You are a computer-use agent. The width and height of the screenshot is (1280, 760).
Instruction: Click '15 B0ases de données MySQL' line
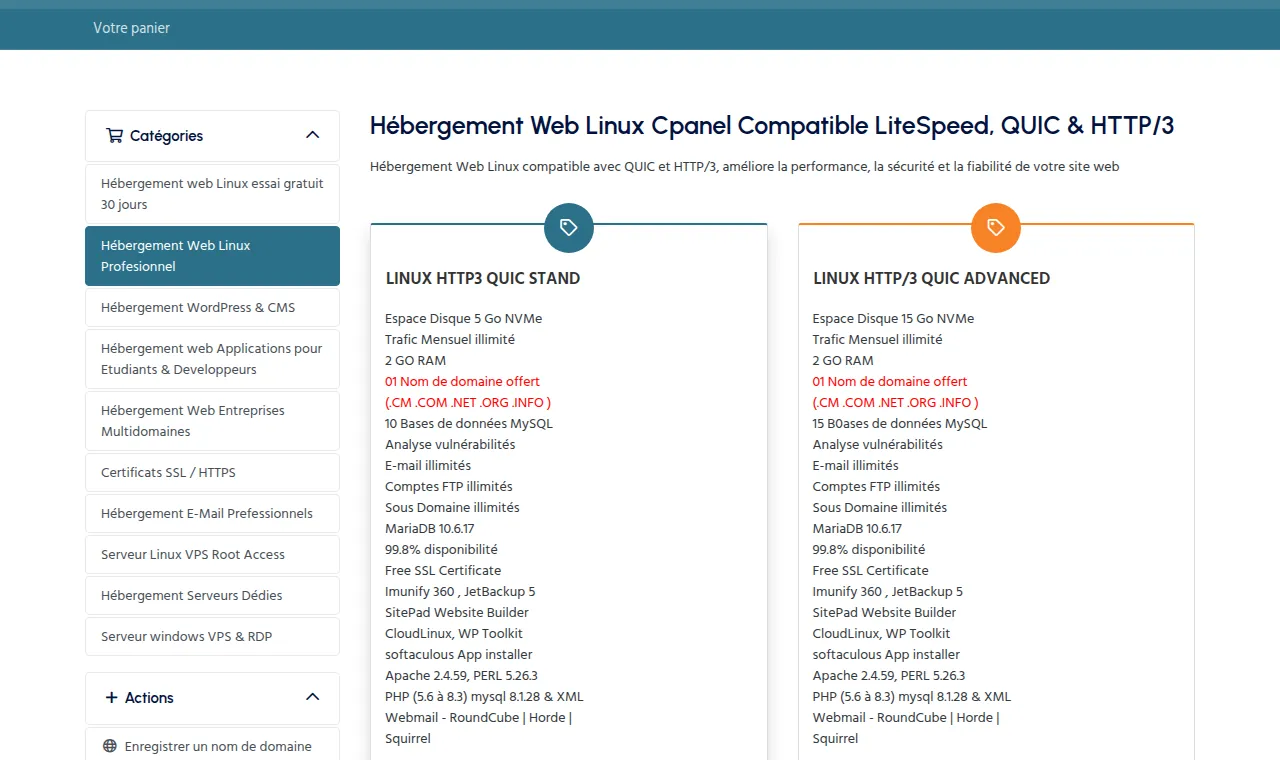[x=900, y=423]
